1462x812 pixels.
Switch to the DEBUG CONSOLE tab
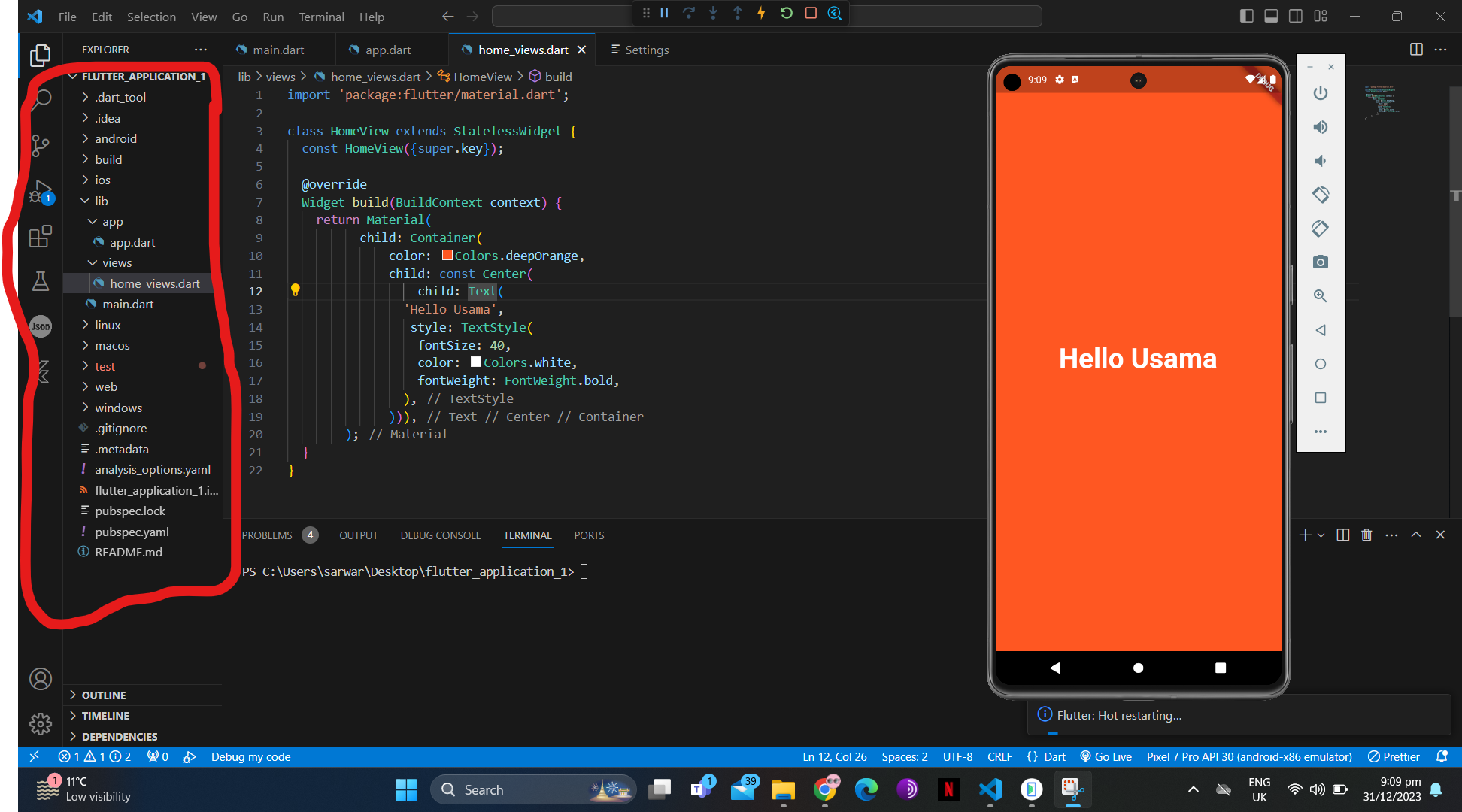(x=441, y=535)
